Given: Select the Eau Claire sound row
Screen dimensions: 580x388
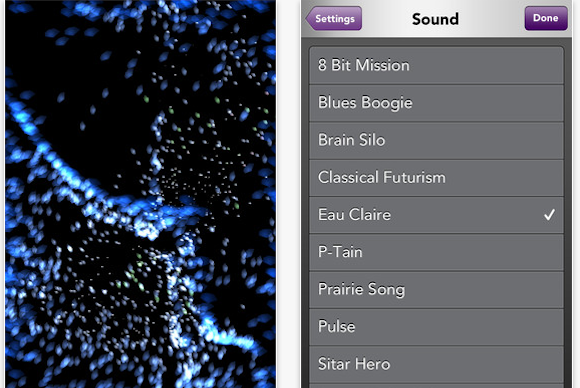Looking at the screenshot, I should click(436, 215).
